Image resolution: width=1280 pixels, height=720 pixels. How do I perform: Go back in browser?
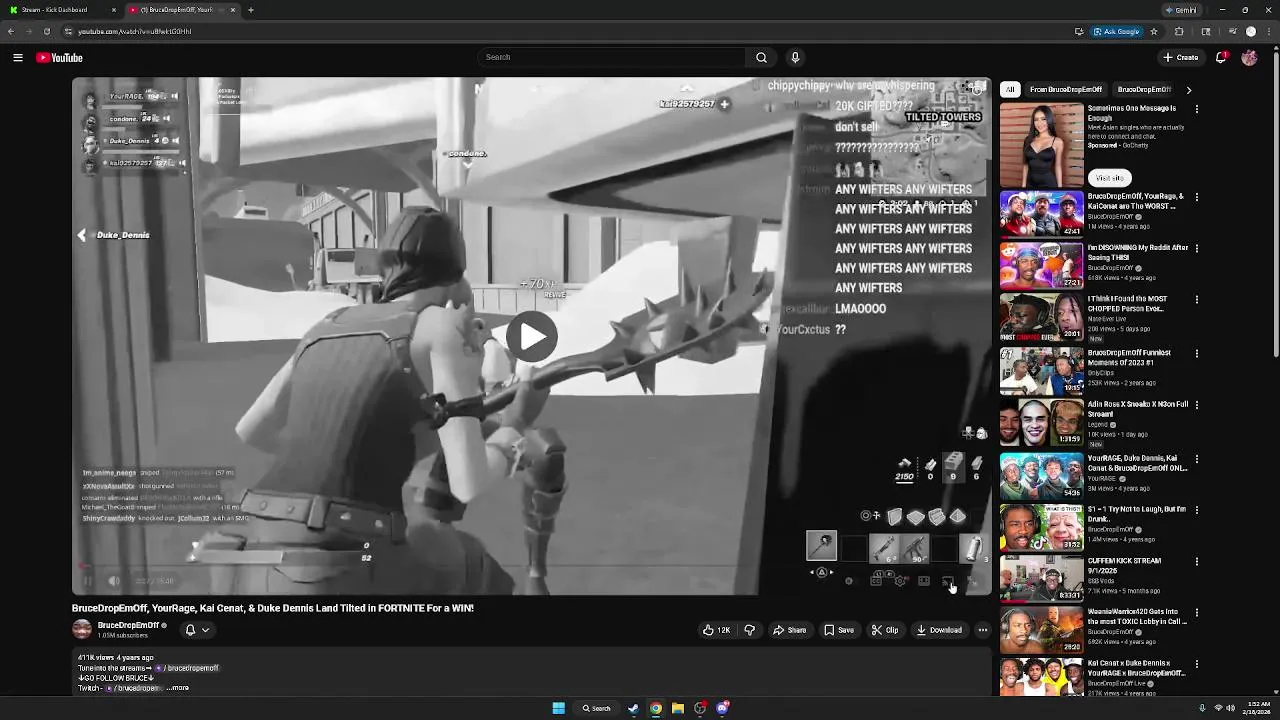coord(11,31)
